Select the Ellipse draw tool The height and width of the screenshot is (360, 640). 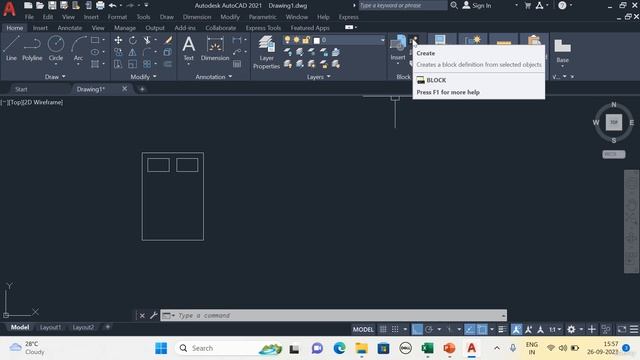click(x=95, y=52)
